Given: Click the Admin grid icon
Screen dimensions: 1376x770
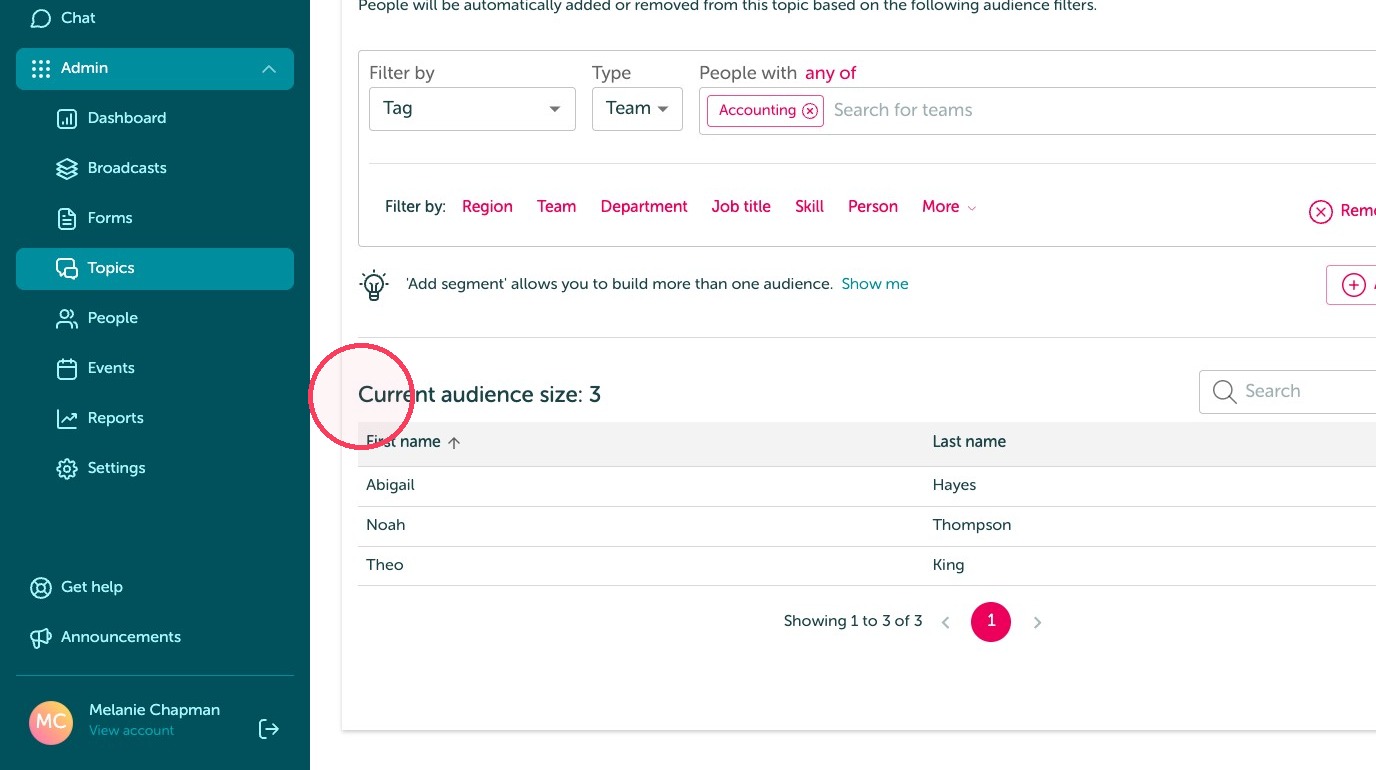Looking at the screenshot, I should click(41, 69).
